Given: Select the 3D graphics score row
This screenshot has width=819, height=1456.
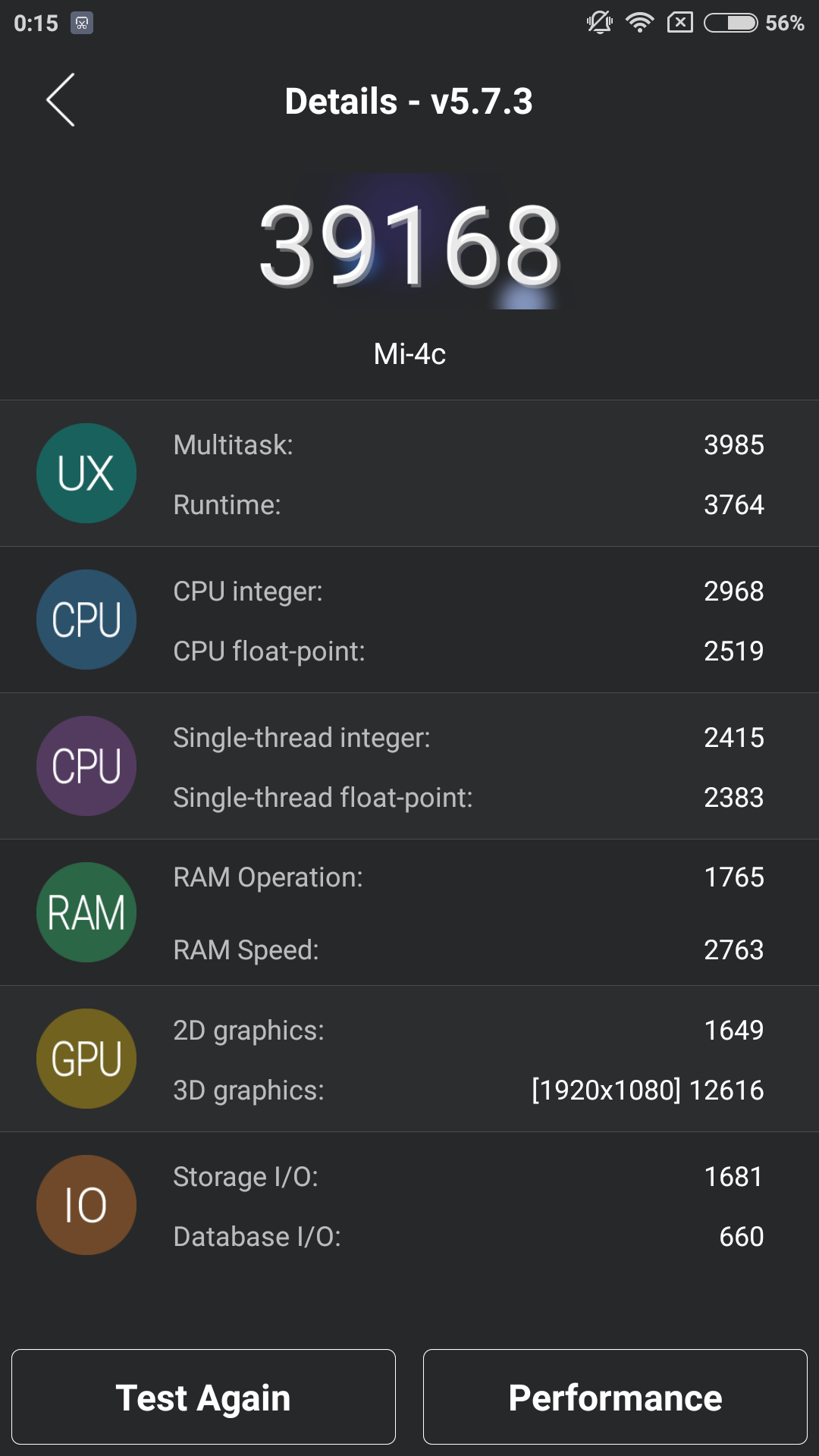Looking at the screenshot, I should (468, 1090).
